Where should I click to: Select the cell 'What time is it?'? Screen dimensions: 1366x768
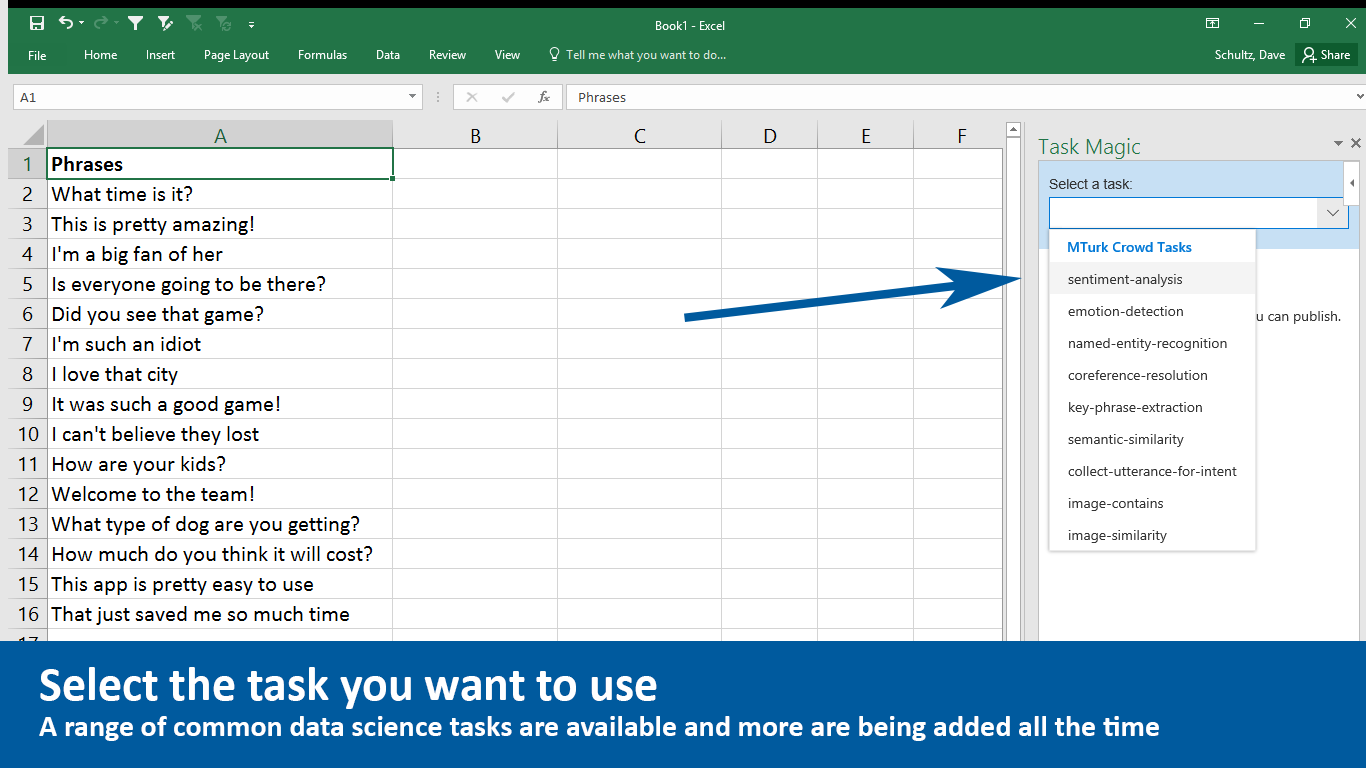(x=220, y=194)
